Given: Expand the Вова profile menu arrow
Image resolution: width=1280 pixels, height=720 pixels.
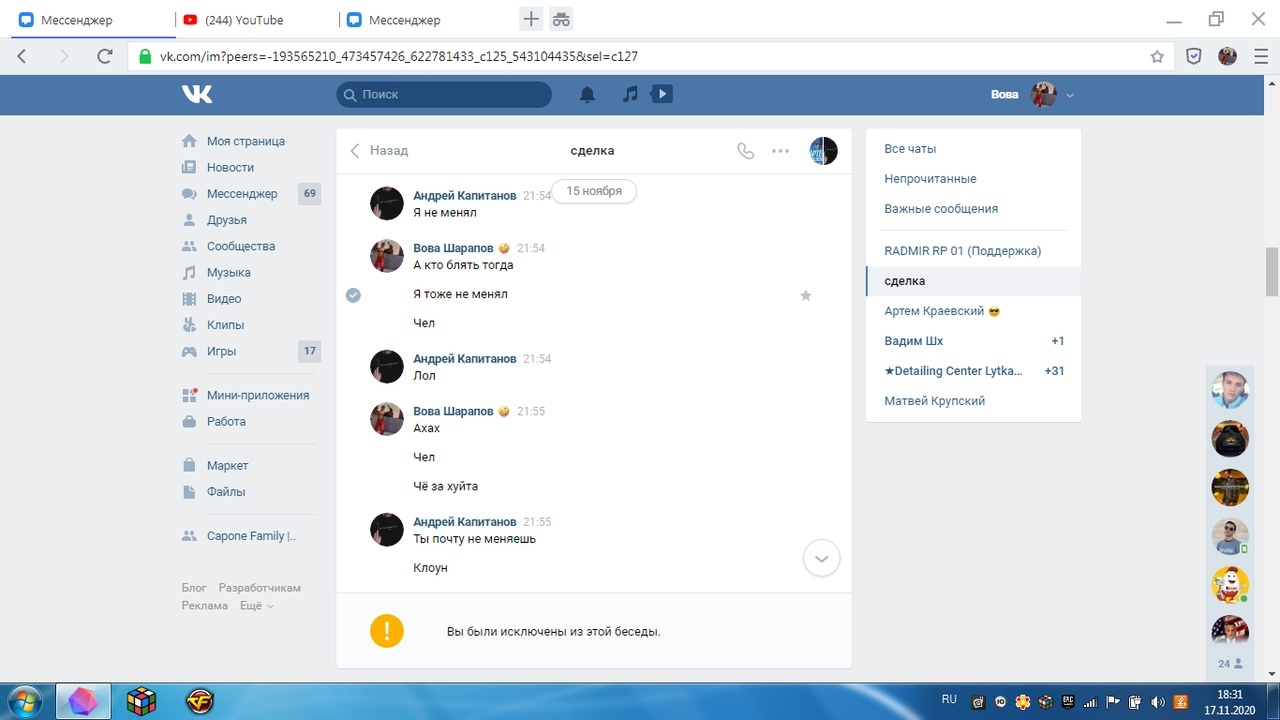Looking at the screenshot, I should [1070, 95].
